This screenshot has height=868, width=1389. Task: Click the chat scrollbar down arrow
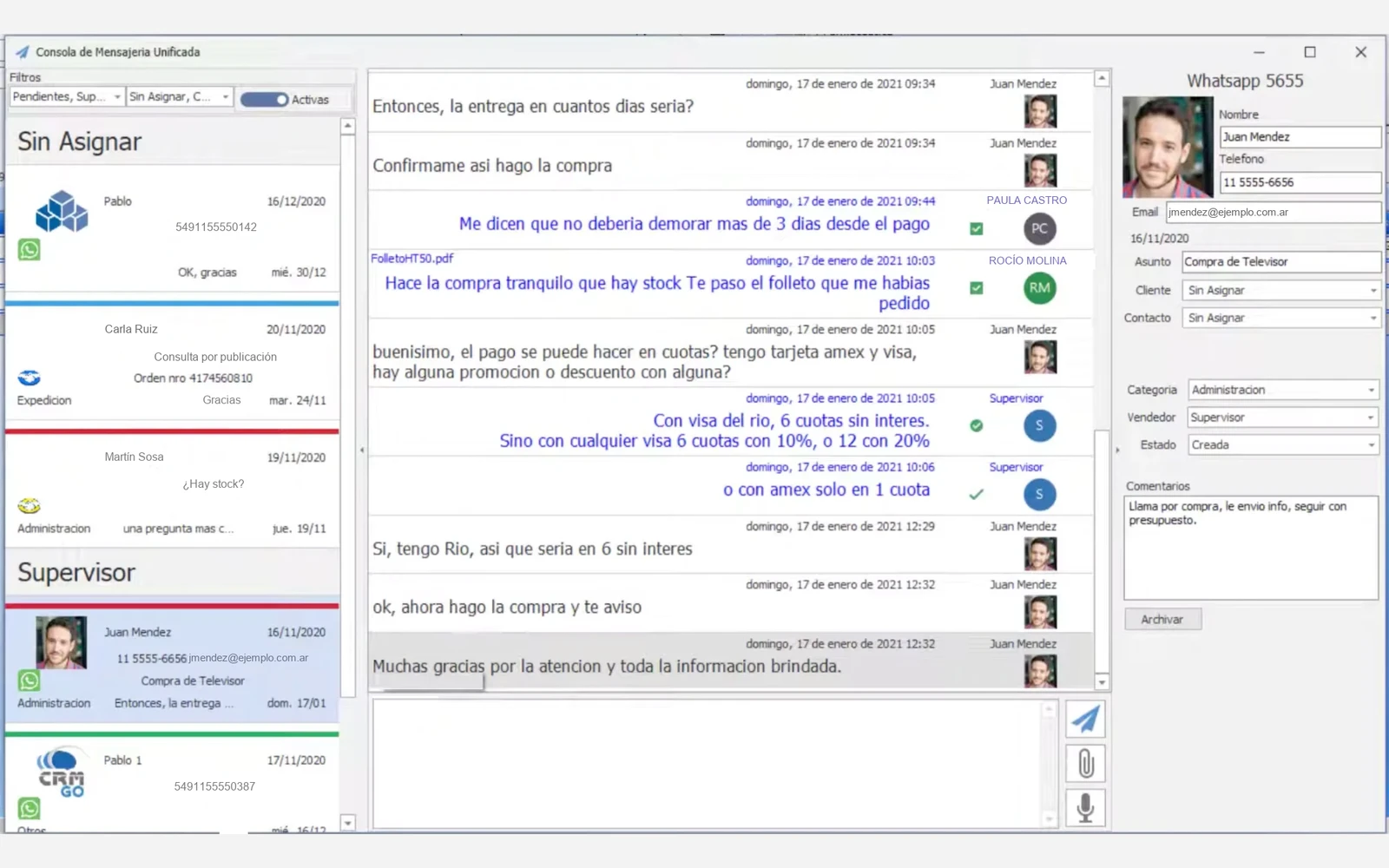tap(1102, 683)
